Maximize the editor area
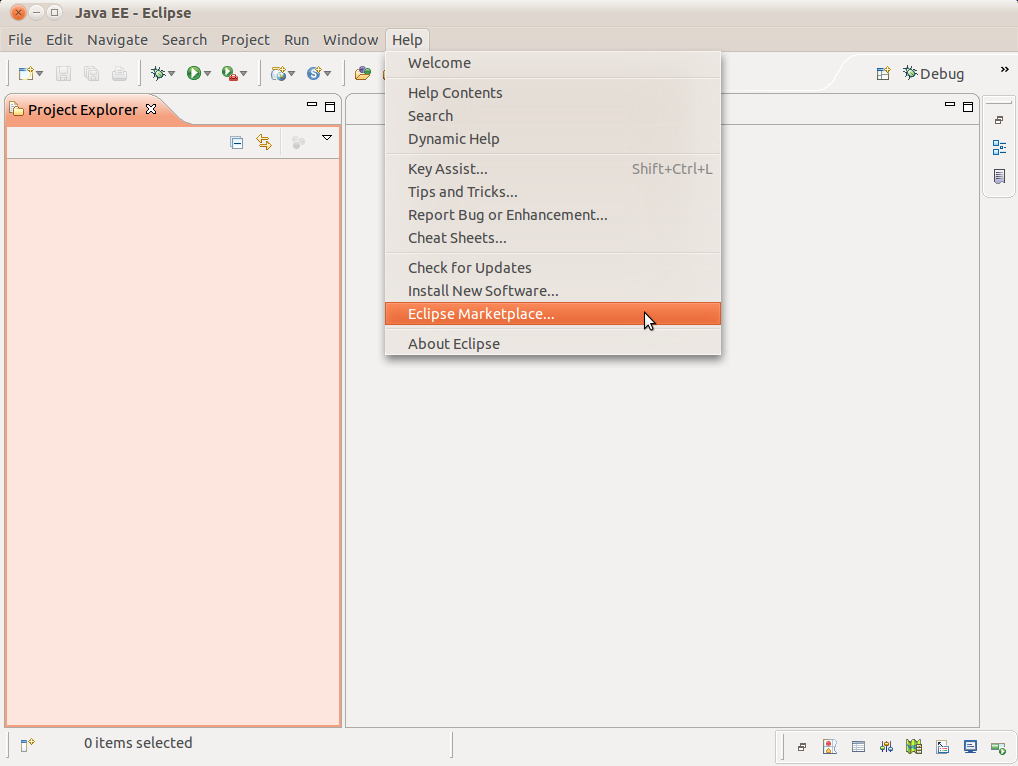 (x=968, y=106)
